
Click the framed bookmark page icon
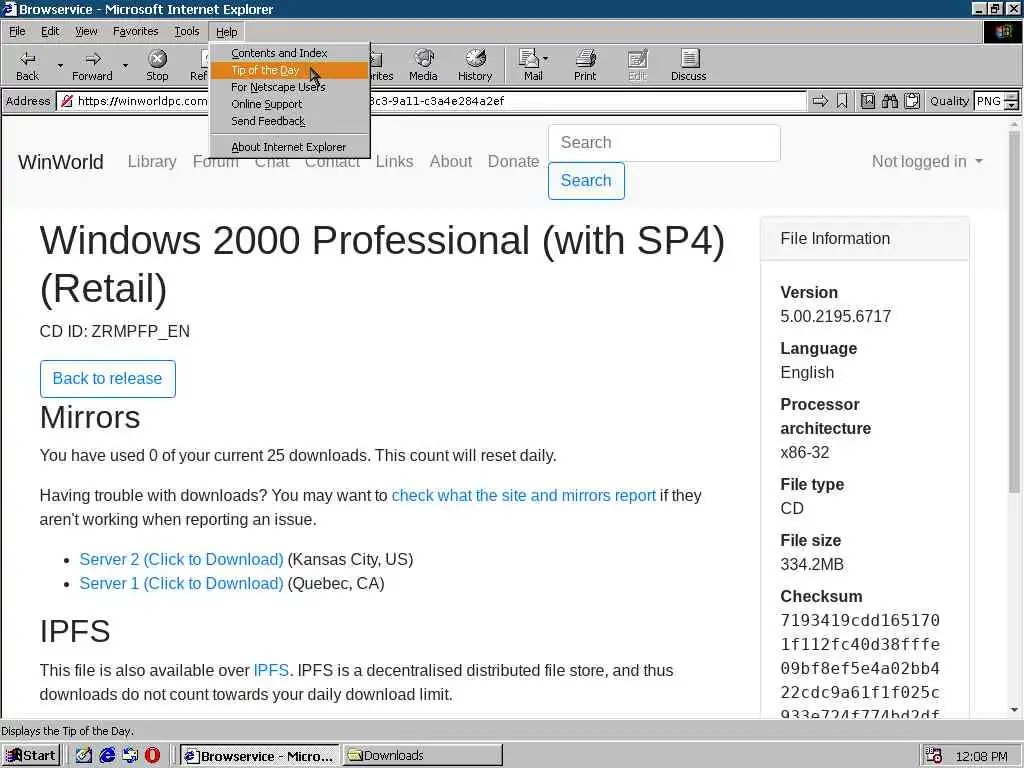point(868,101)
